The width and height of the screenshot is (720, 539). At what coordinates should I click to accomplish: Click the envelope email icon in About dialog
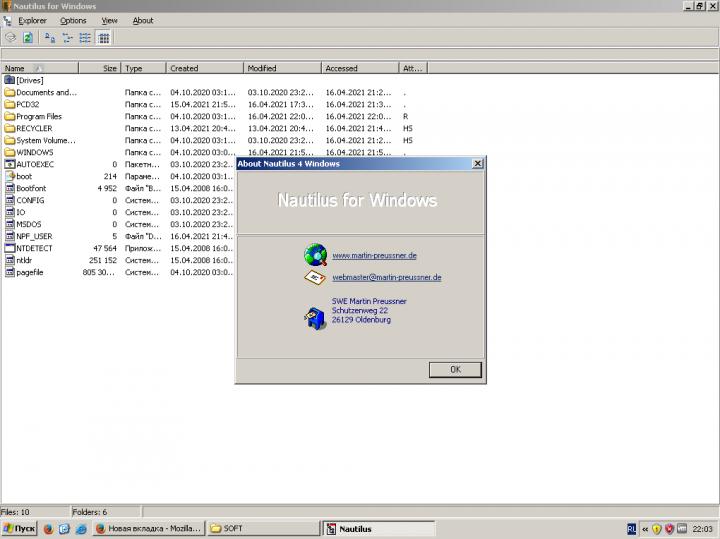[316, 277]
